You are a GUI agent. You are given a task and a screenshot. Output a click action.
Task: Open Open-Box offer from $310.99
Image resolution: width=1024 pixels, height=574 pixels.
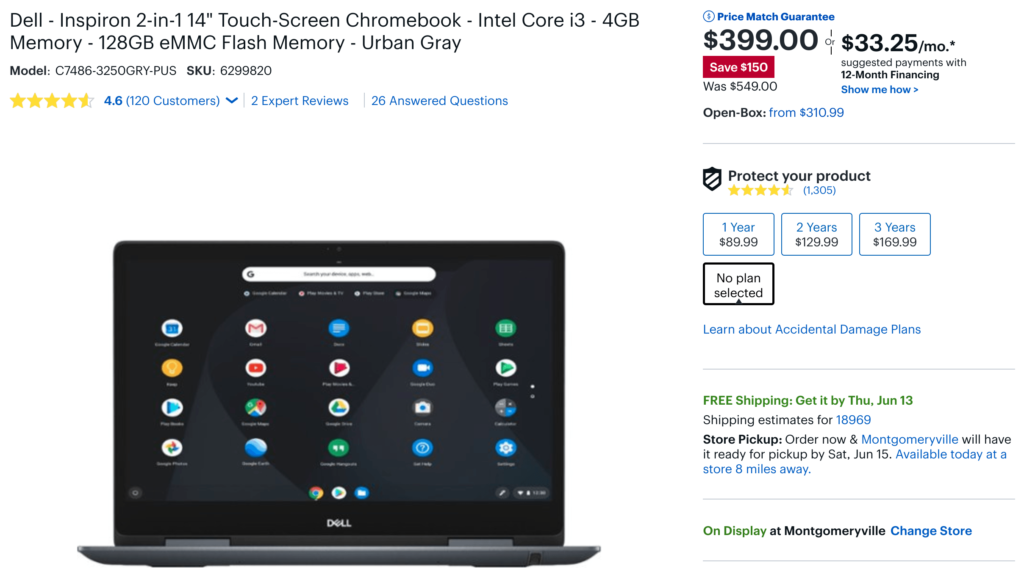(x=807, y=112)
